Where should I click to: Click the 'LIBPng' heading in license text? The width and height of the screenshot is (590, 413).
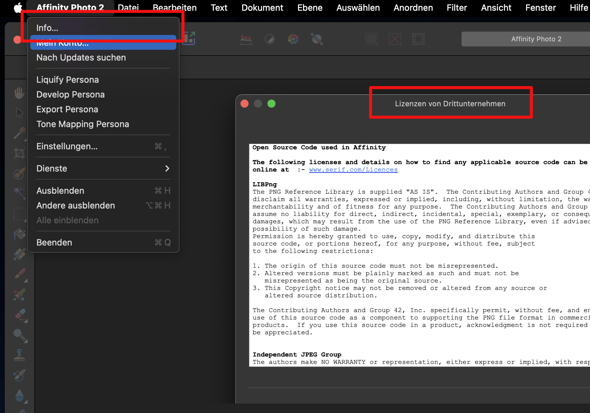click(x=265, y=184)
